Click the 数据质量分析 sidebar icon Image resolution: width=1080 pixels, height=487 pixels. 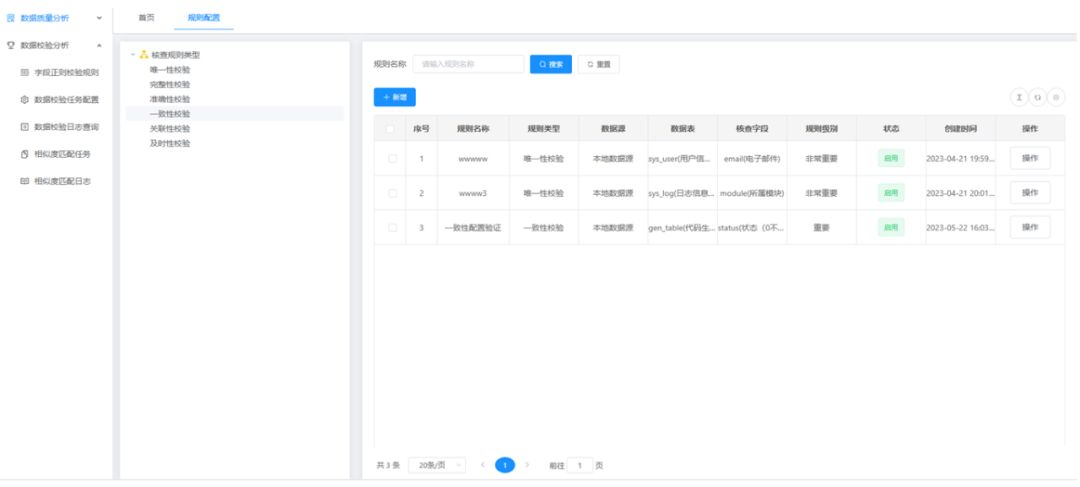point(10,18)
